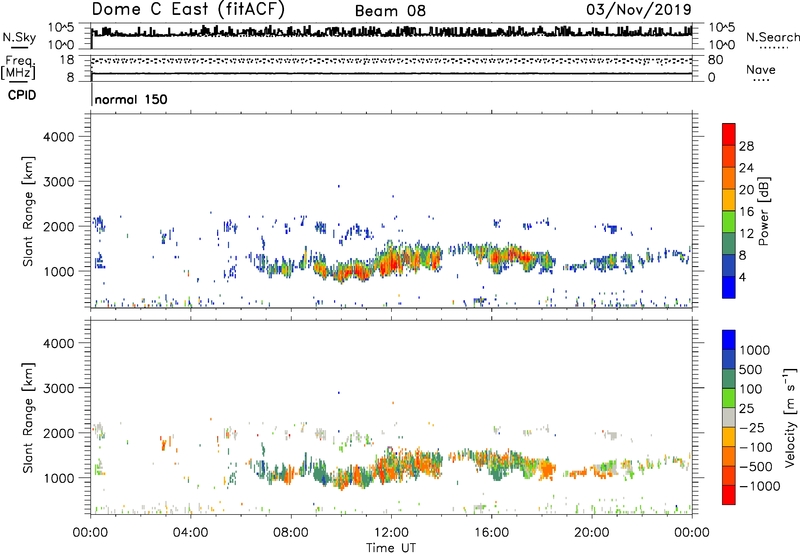Click the red top segment of power colorbar
The height and width of the screenshot is (554, 800).
[729, 134]
